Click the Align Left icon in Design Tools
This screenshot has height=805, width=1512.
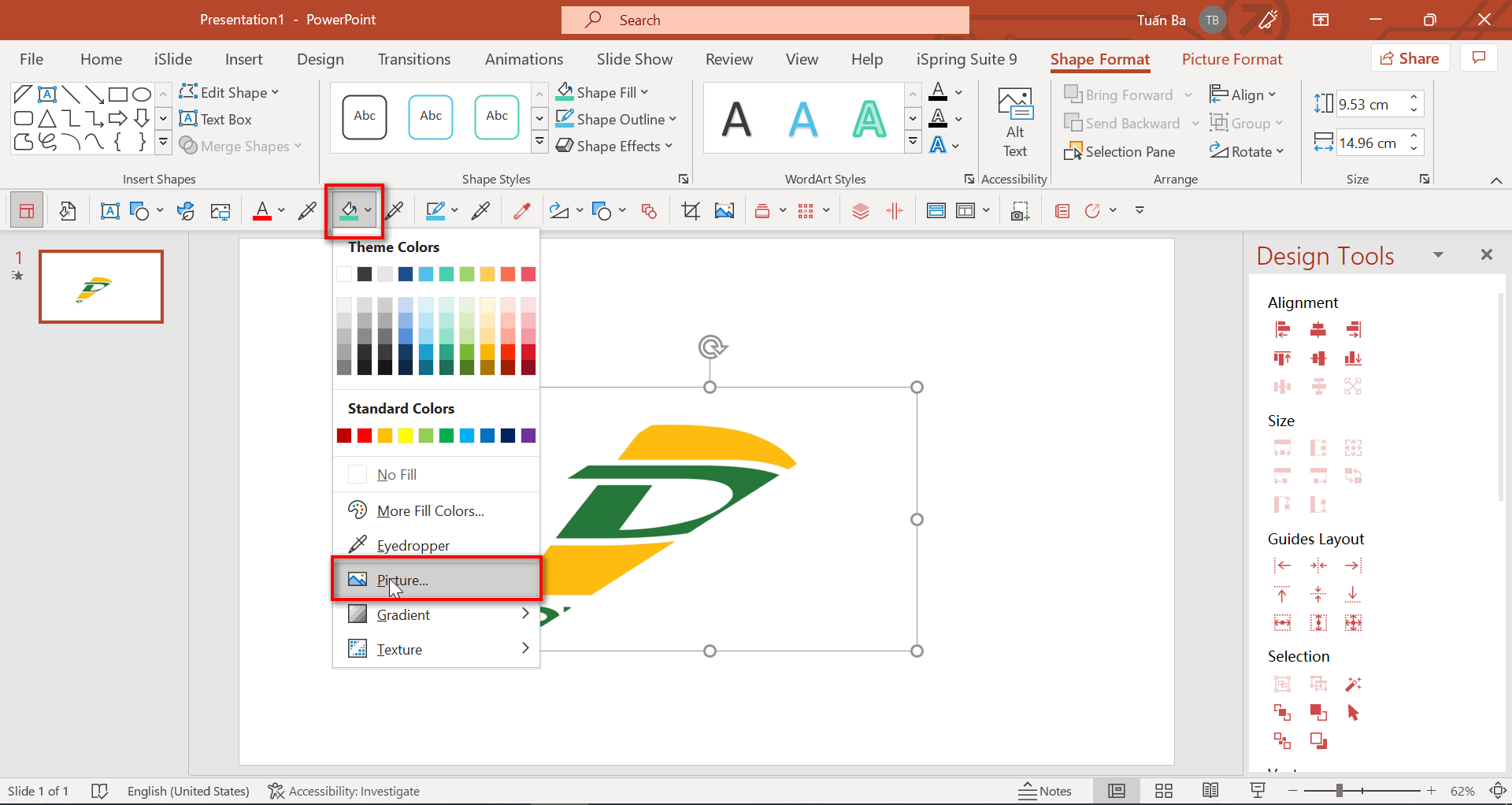[1283, 329]
